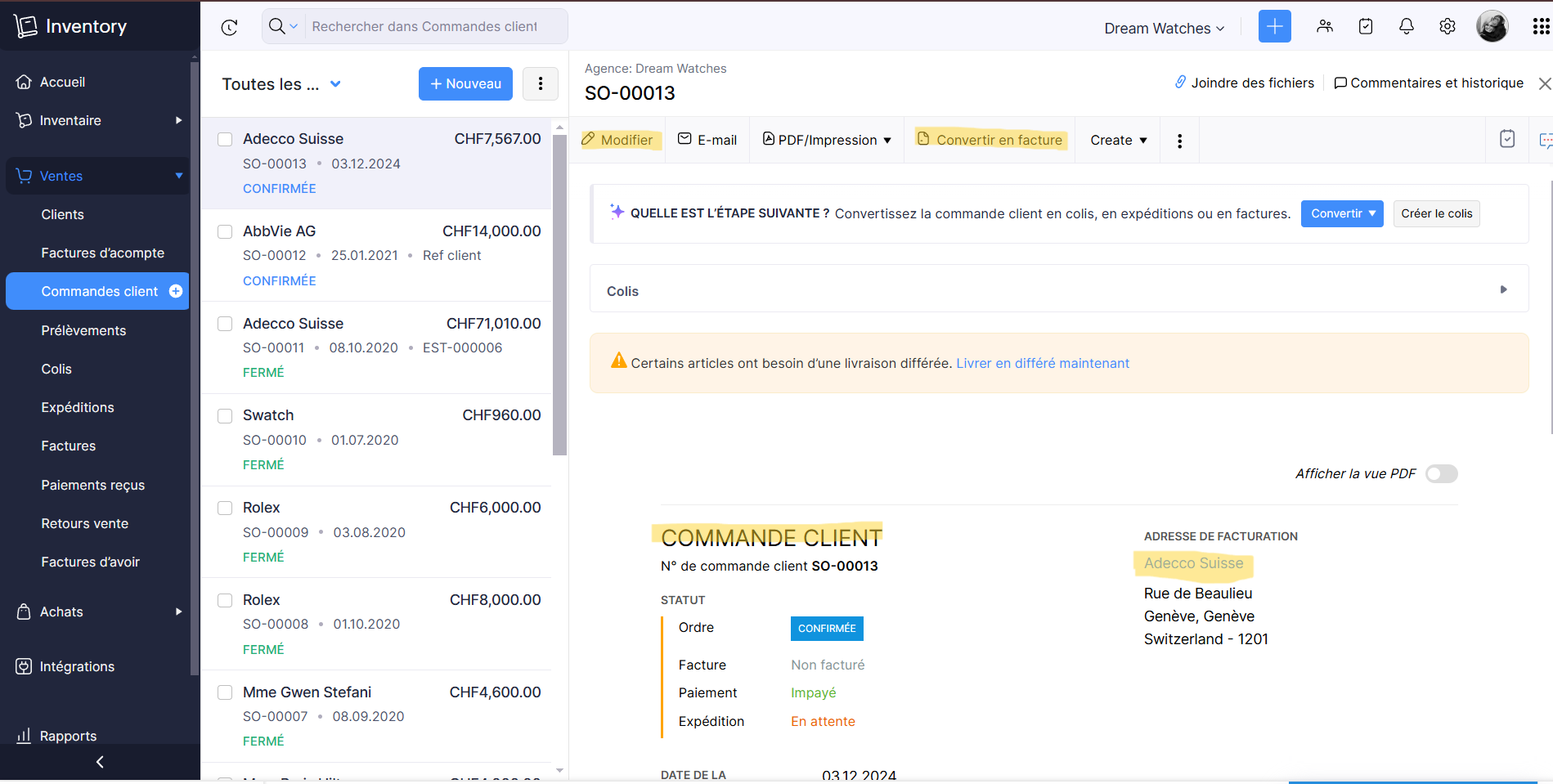Collapse the sidebar with the bottom chevron

[x=100, y=762]
